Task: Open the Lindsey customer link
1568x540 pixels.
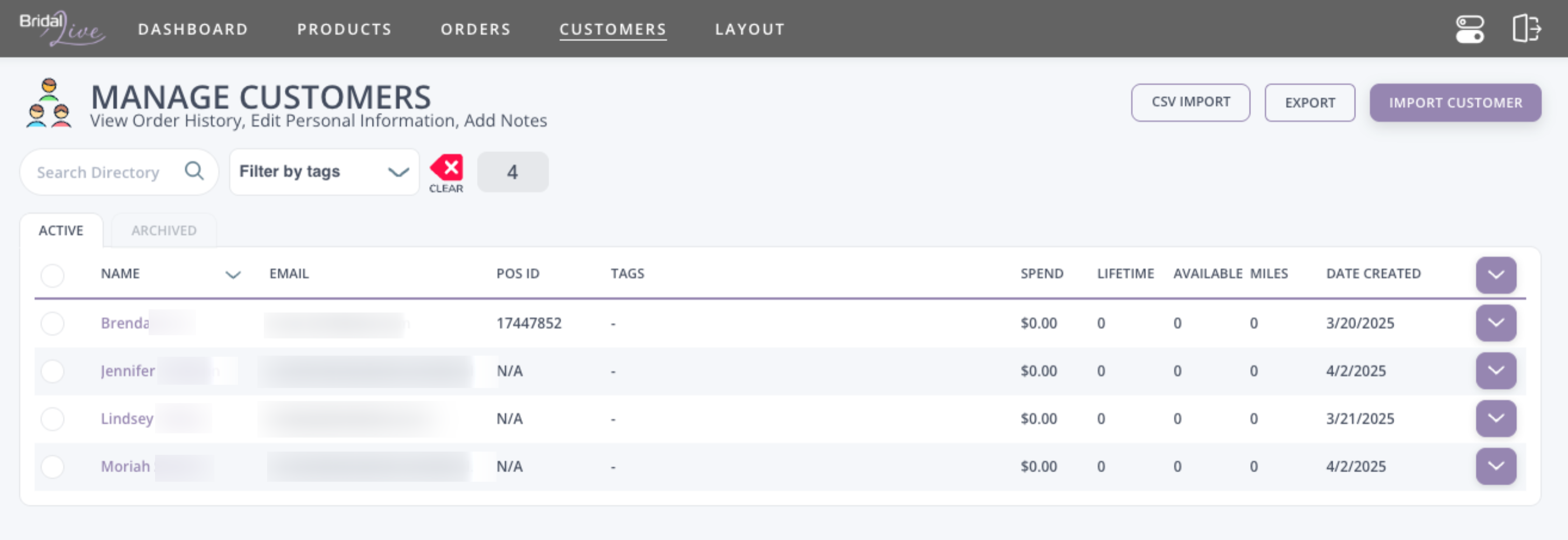Action: click(127, 419)
